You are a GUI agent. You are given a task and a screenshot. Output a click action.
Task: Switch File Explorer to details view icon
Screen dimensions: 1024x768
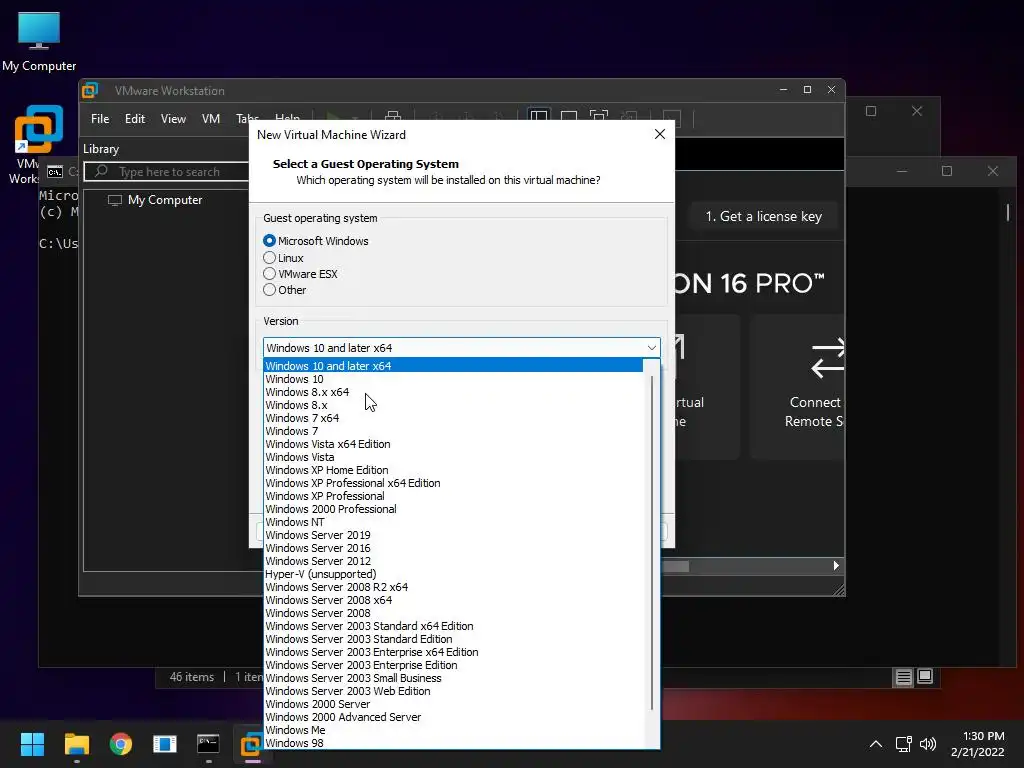(903, 677)
